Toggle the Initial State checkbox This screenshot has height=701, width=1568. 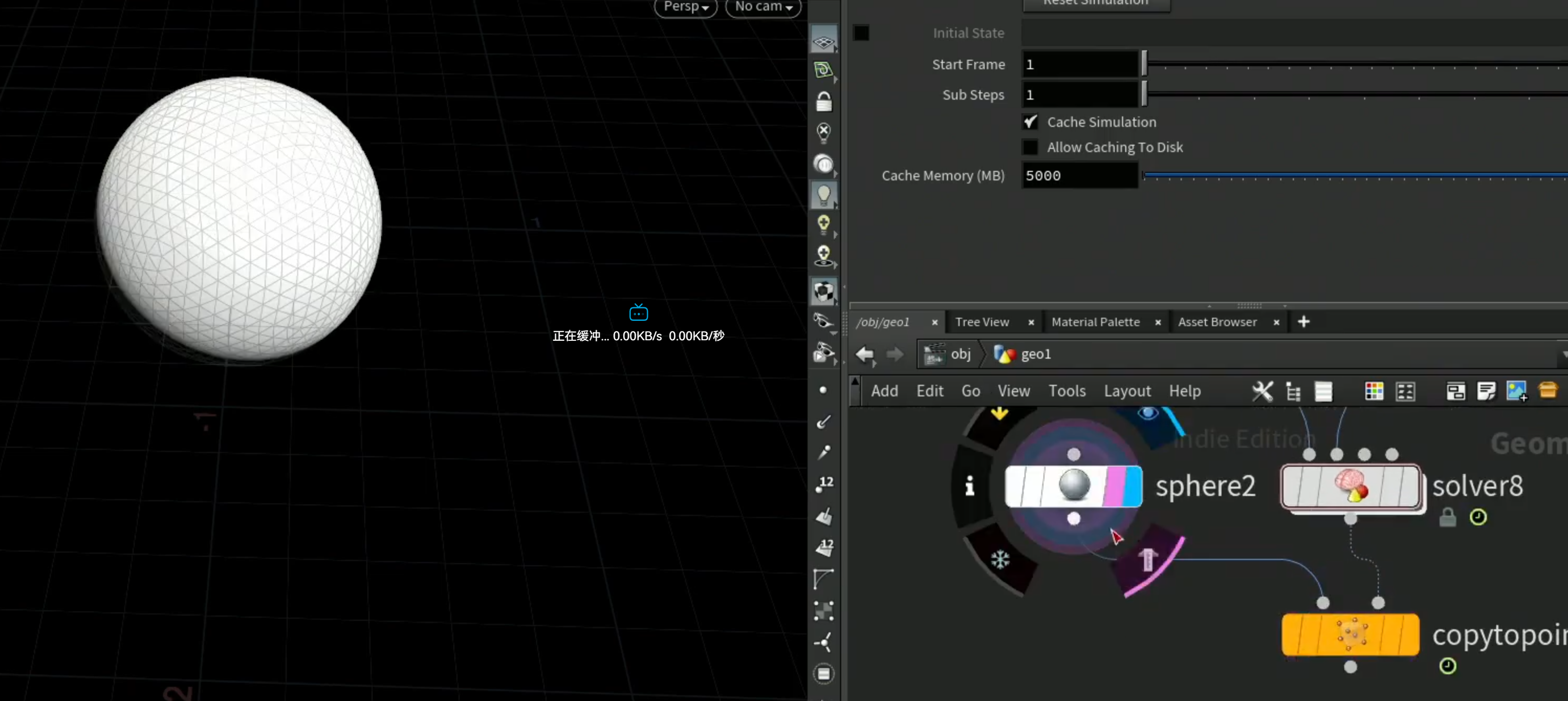click(x=861, y=33)
